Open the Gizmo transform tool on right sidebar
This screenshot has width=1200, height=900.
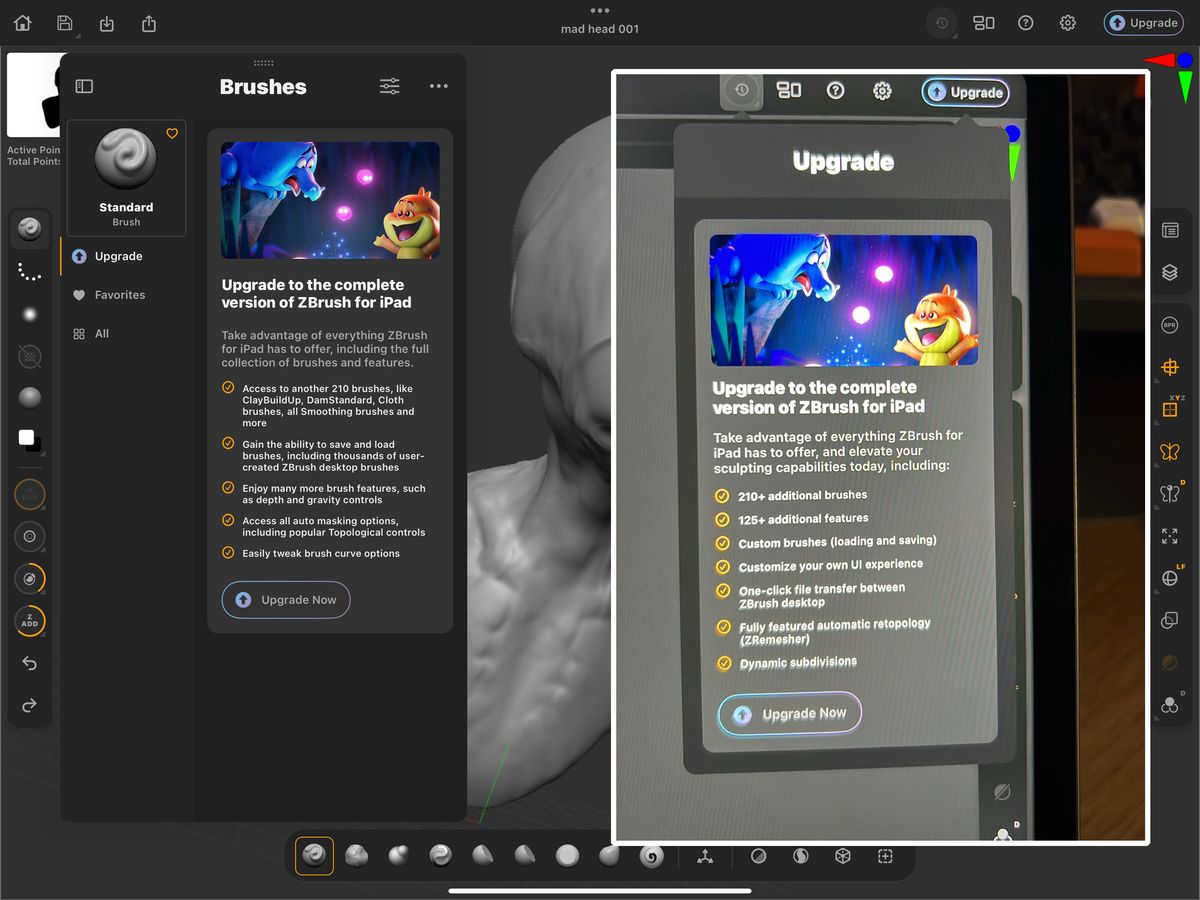pos(1170,367)
